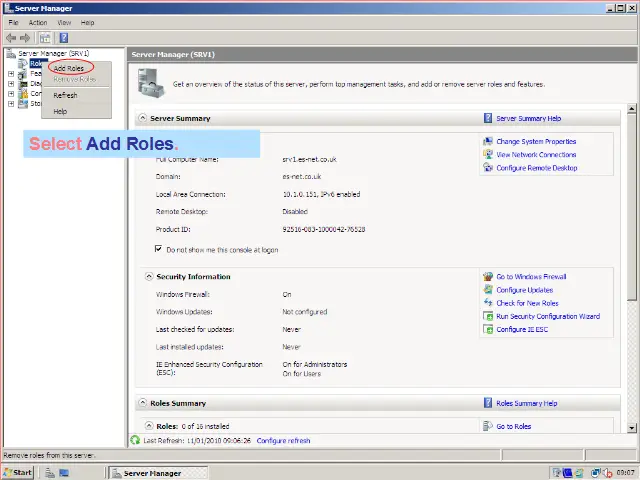Click the Go to Roles link
This screenshot has height=480, width=640.
(513, 426)
